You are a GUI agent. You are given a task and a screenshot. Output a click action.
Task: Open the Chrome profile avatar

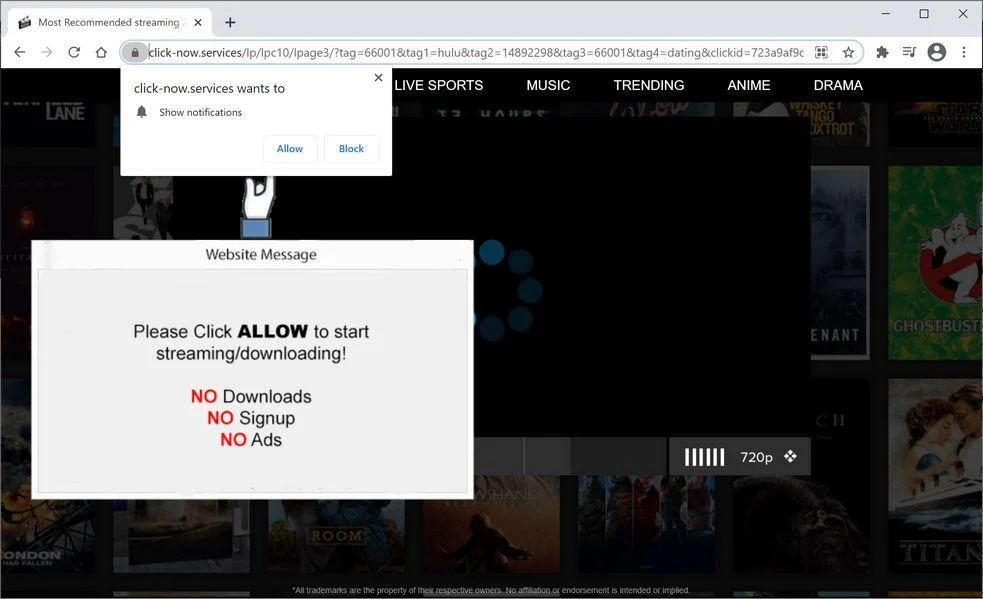937,52
